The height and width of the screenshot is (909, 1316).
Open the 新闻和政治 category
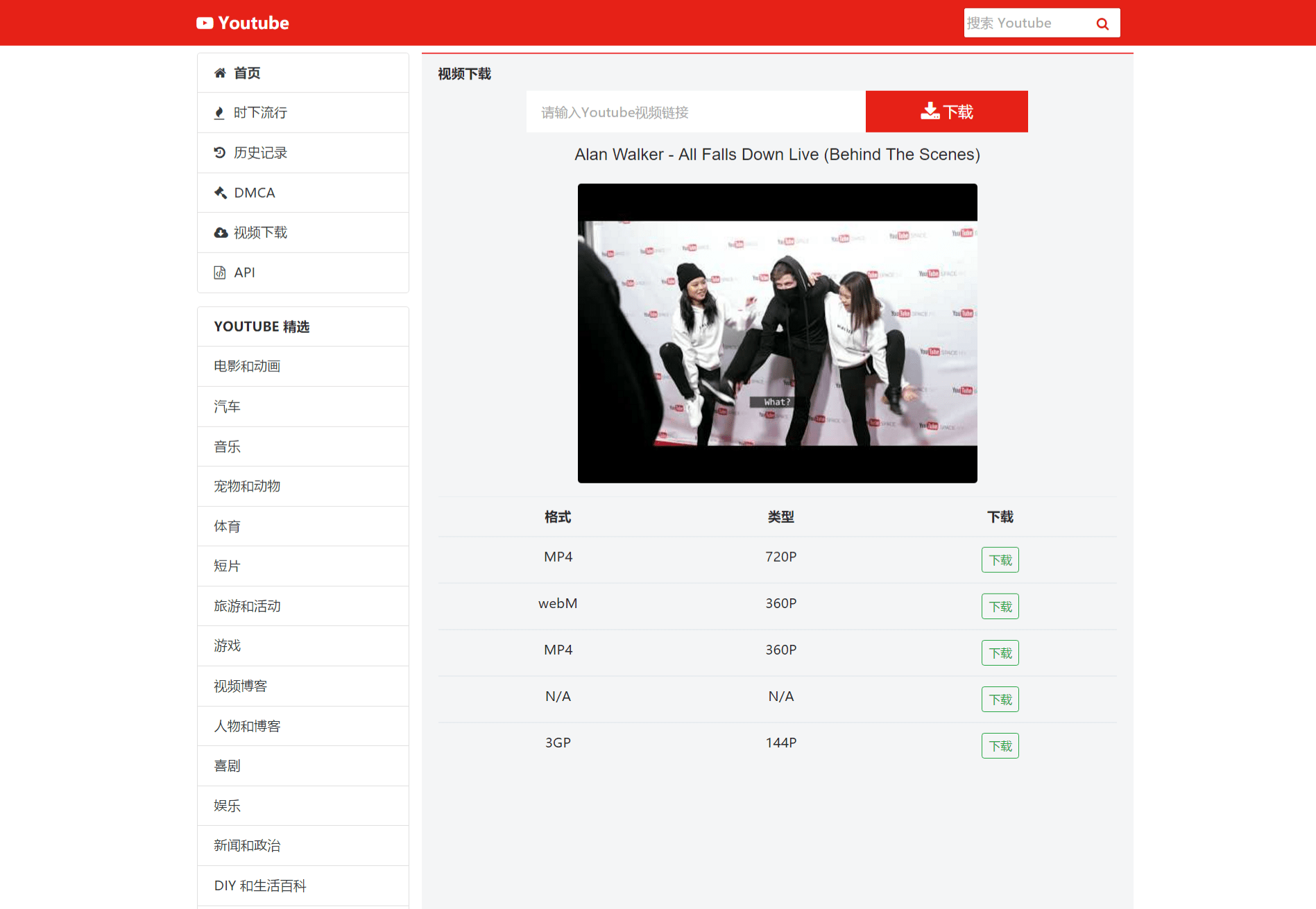[x=303, y=845]
